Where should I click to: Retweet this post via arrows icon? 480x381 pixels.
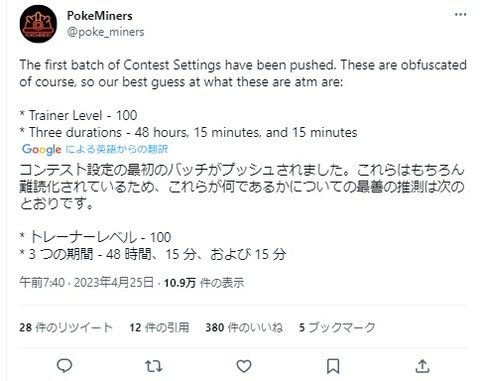(154, 366)
